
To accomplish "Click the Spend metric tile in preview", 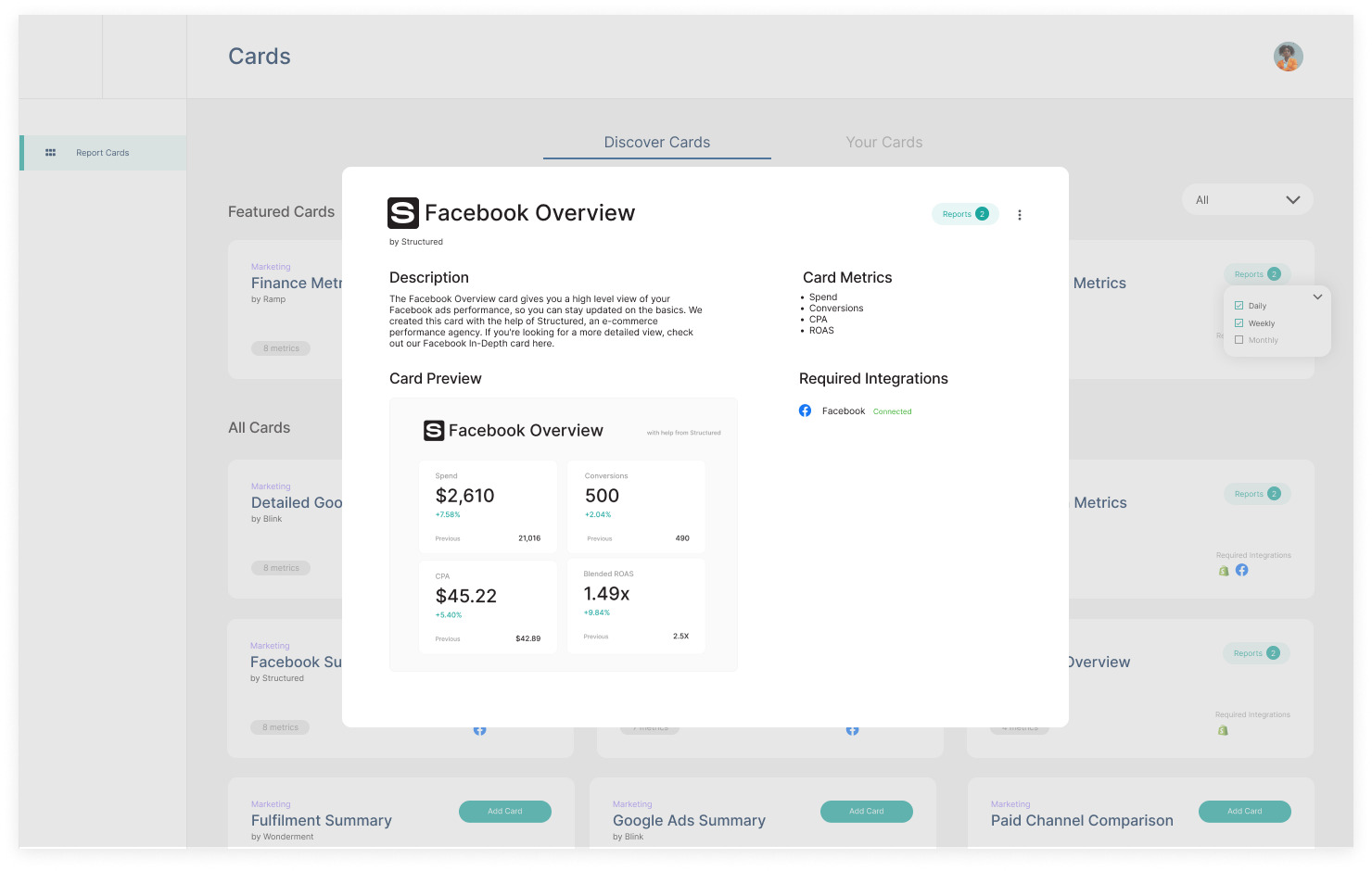I will [488, 507].
